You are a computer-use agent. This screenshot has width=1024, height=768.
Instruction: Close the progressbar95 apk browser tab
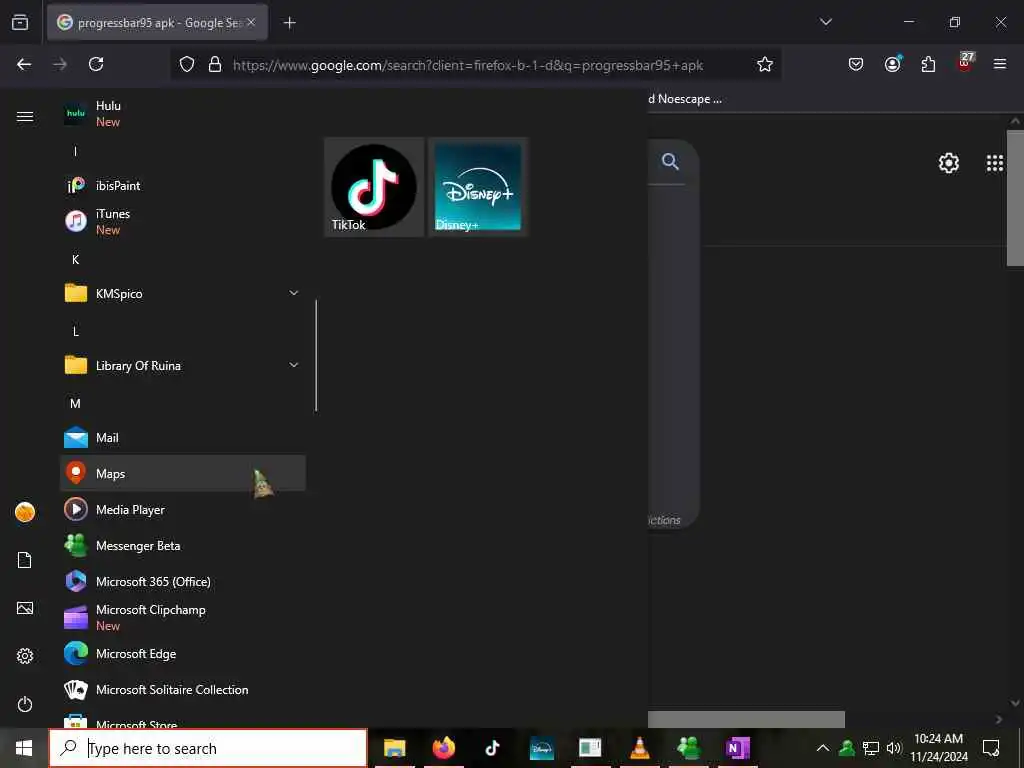click(x=251, y=22)
